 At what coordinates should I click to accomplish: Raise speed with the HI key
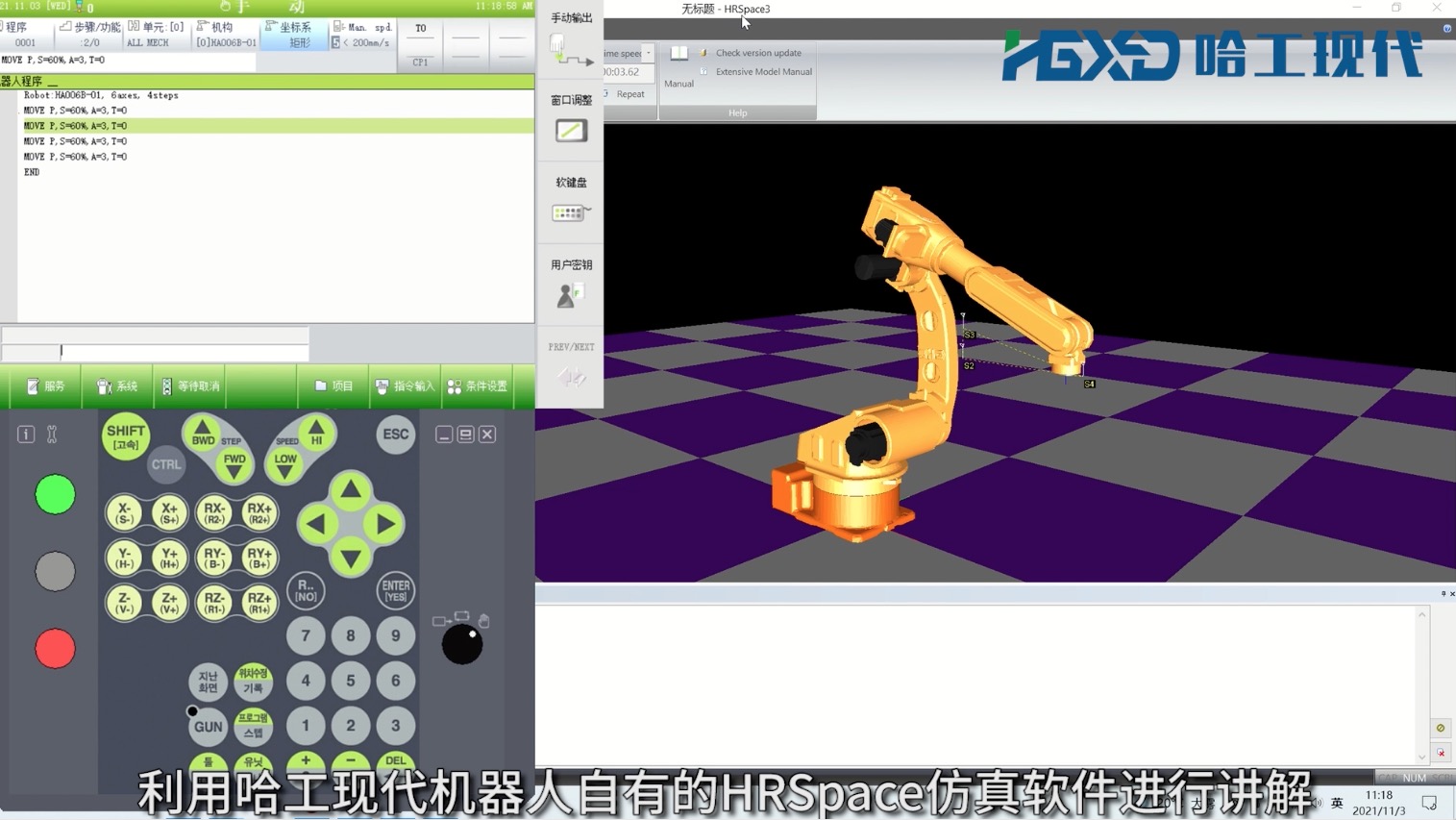coord(316,434)
